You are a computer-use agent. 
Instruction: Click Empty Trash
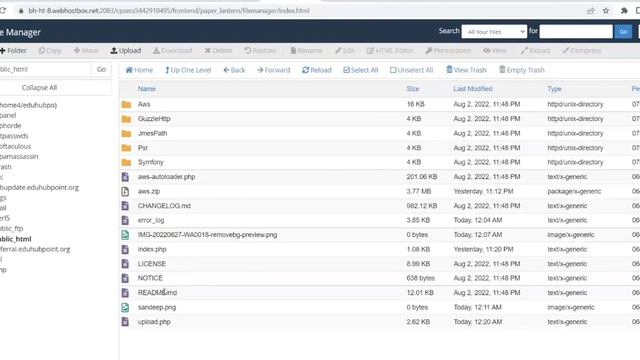pos(522,70)
